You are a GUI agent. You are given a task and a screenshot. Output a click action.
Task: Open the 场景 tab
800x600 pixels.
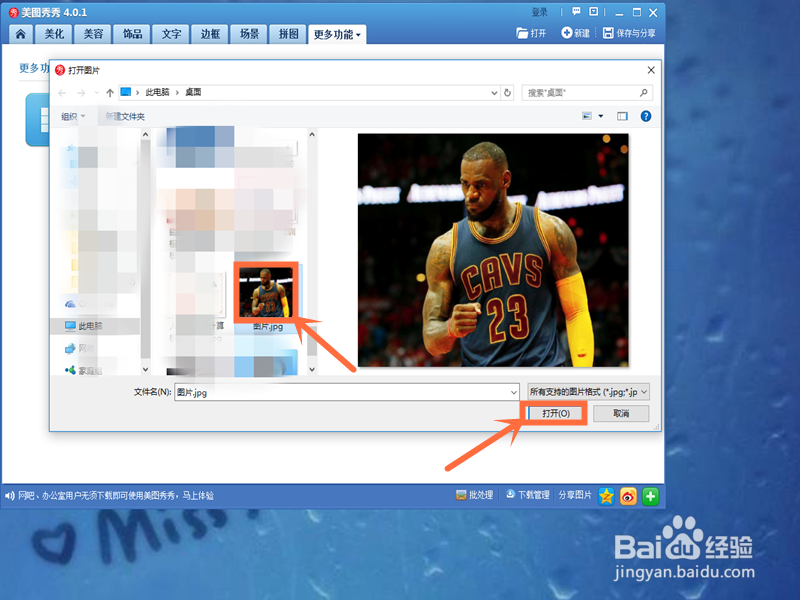tap(249, 34)
